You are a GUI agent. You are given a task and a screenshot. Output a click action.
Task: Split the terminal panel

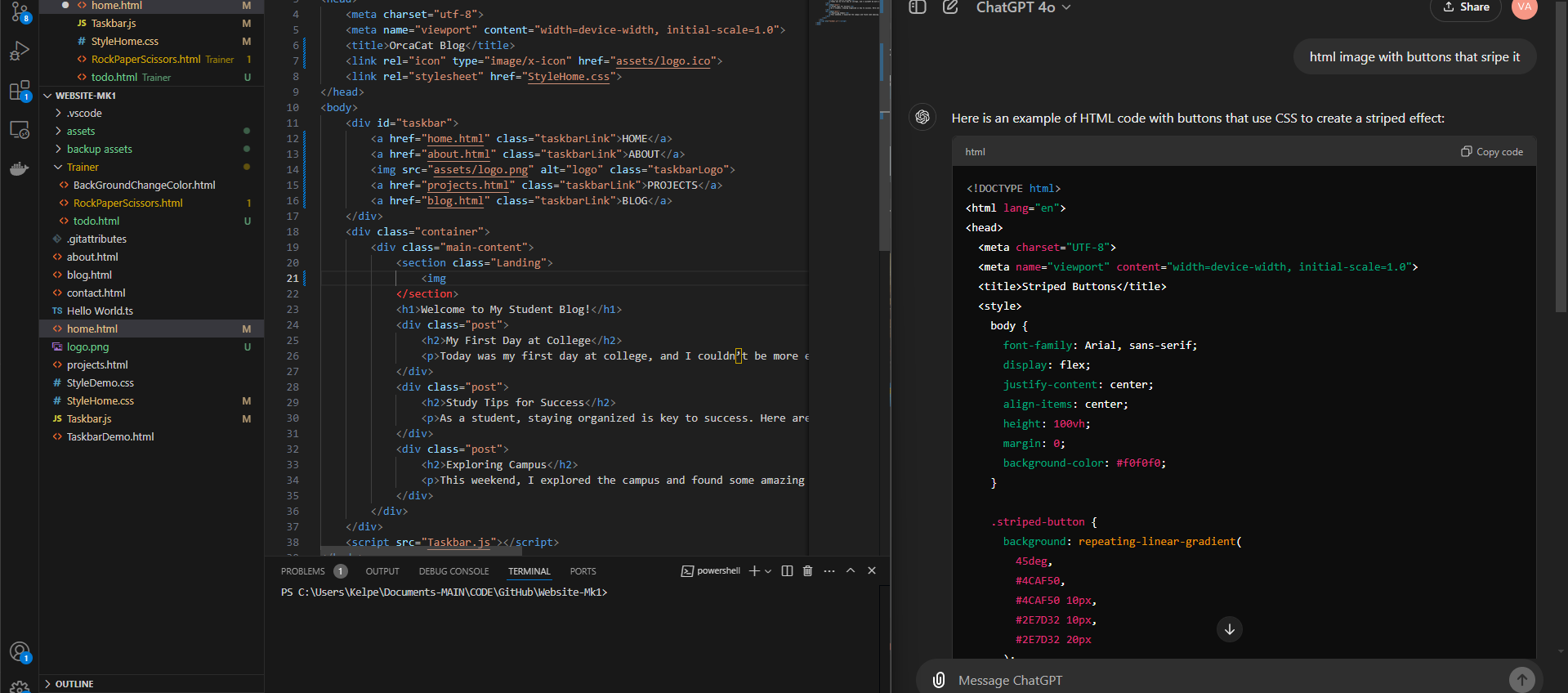tap(787, 571)
